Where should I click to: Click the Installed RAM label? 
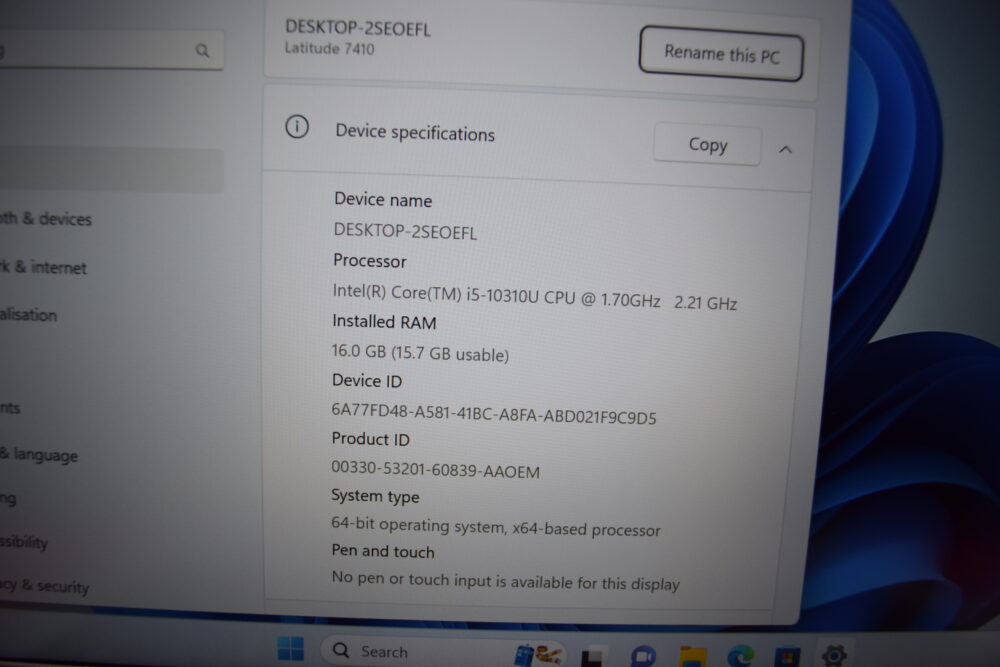[x=384, y=321]
